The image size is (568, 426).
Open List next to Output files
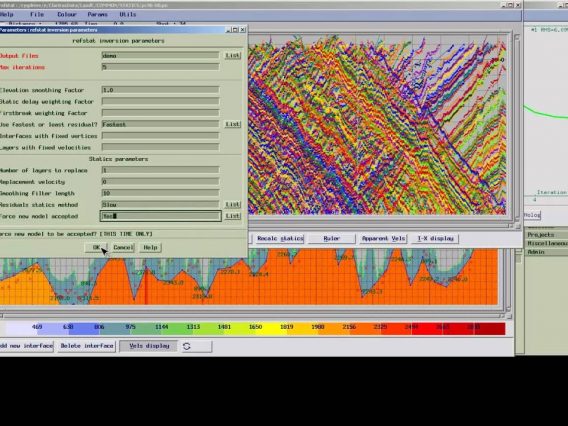tap(232, 55)
